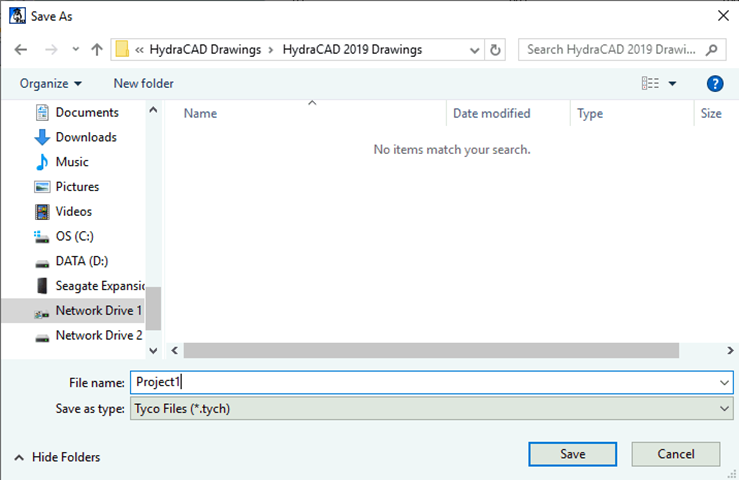Screen dimensions: 739x480
Task: Expand the address bar previous locations dropdown
Action: (475, 50)
